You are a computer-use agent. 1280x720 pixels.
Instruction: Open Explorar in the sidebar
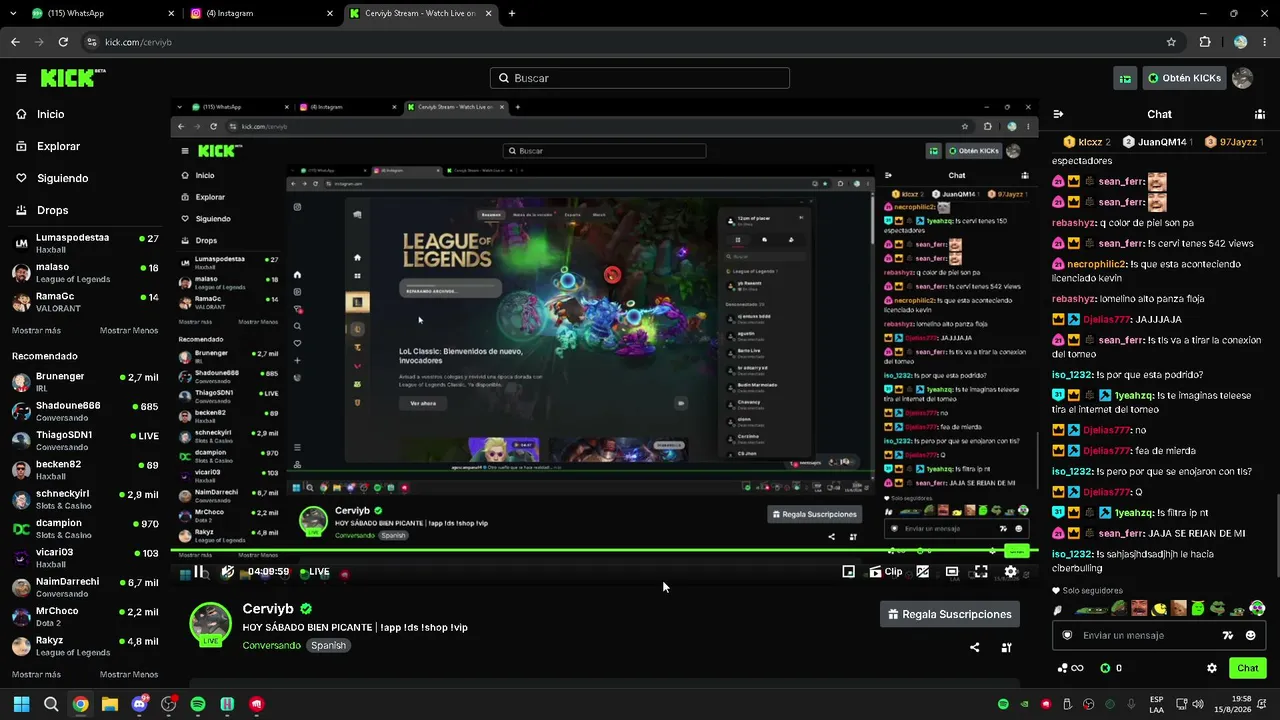click(x=58, y=146)
